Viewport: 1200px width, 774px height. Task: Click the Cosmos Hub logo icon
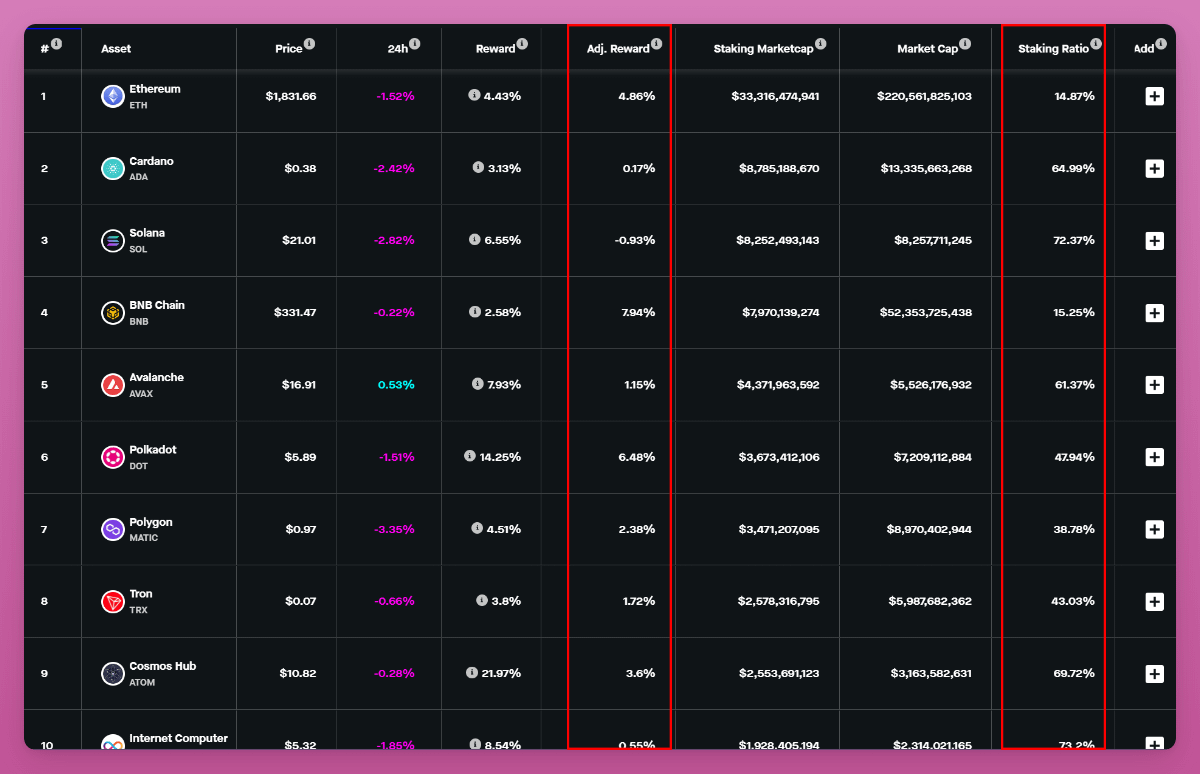tap(113, 674)
